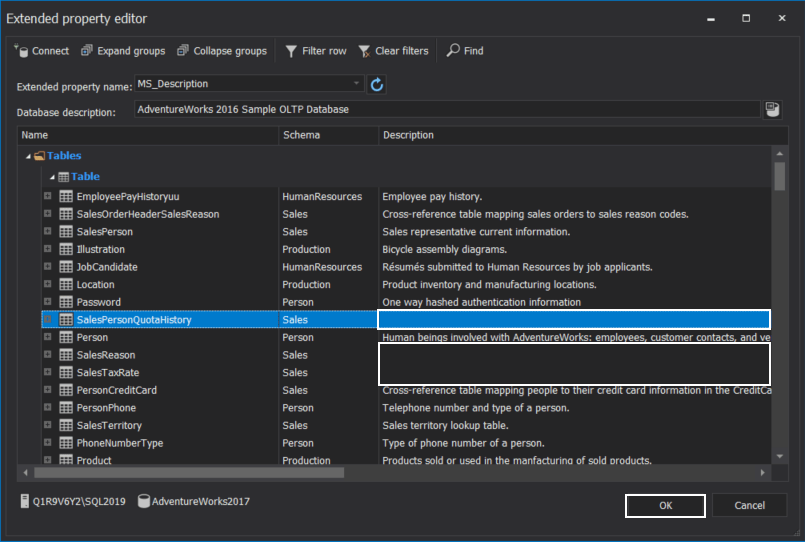Click the vertical scrollbar up arrow
This screenshot has height=542, width=805.
coord(780,153)
